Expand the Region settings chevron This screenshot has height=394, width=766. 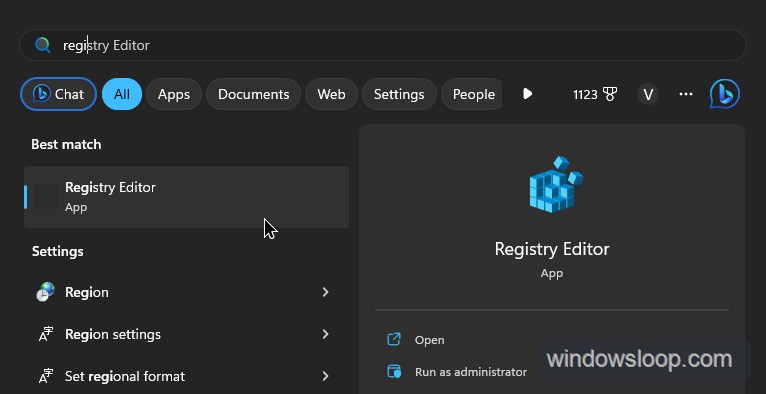tap(325, 334)
